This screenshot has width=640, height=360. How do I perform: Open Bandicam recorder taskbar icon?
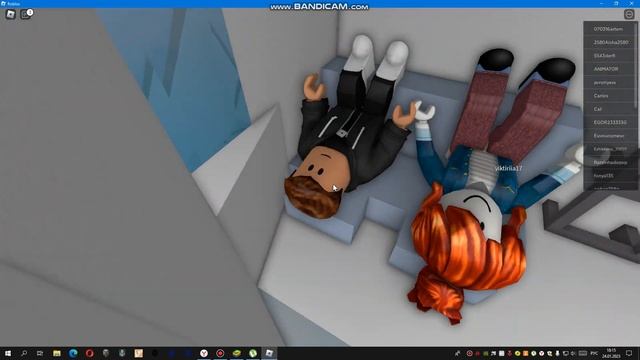(220, 353)
